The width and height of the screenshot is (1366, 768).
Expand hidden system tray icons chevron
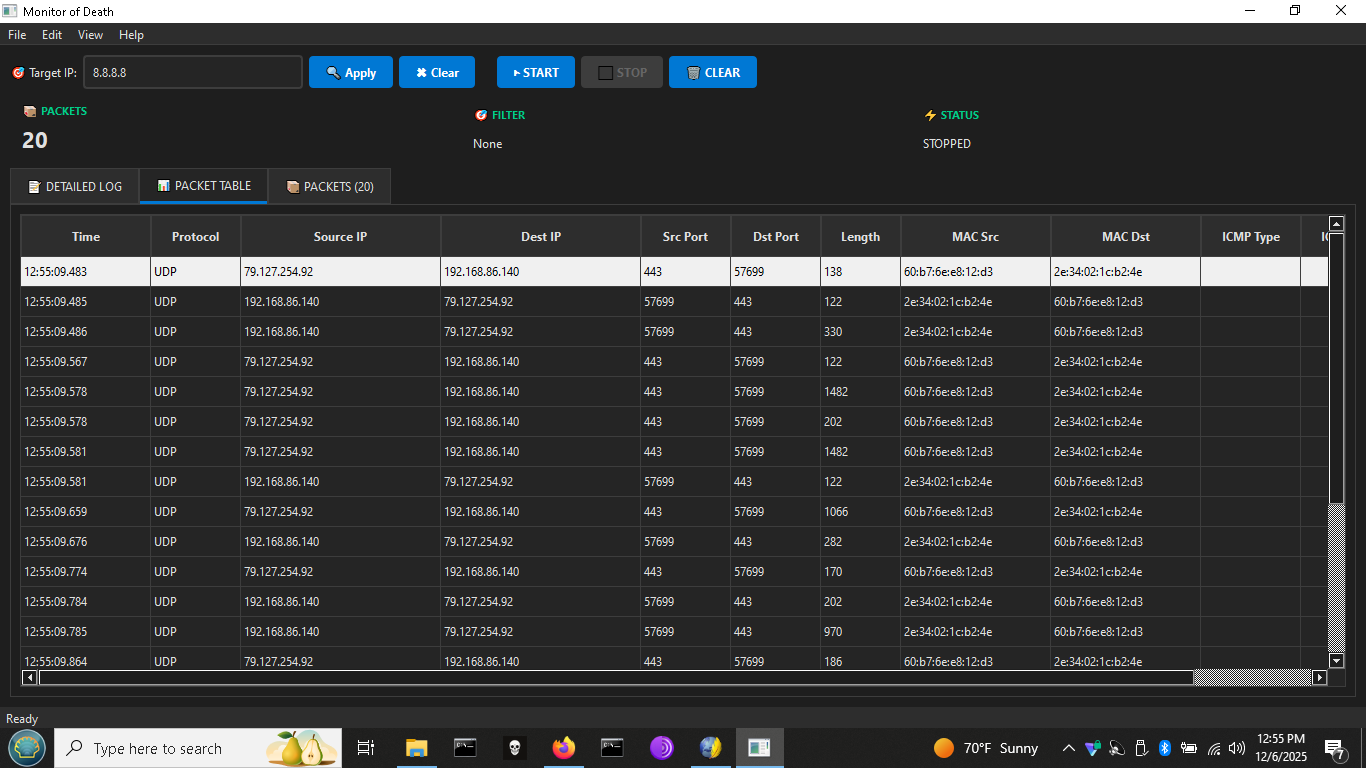point(1068,748)
